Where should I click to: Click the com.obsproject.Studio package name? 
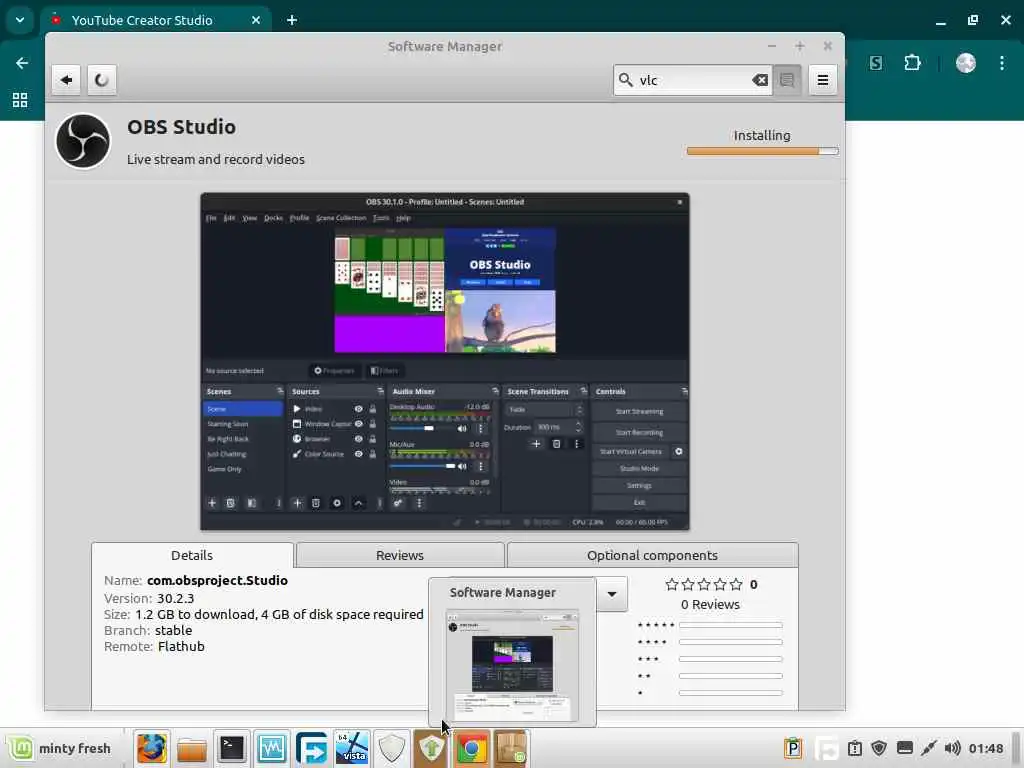(x=217, y=580)
